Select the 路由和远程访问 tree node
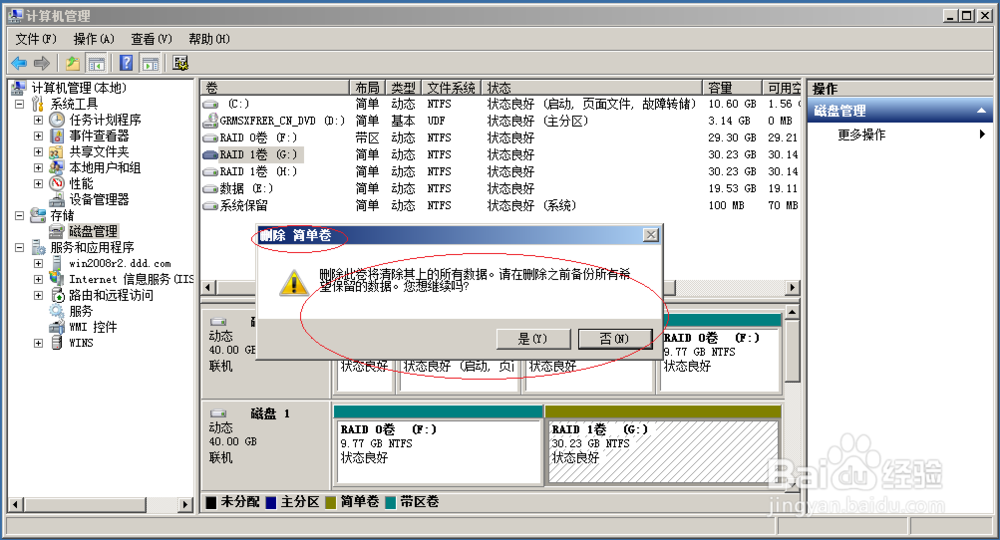The image size is (1000, 540). [111, 295]
